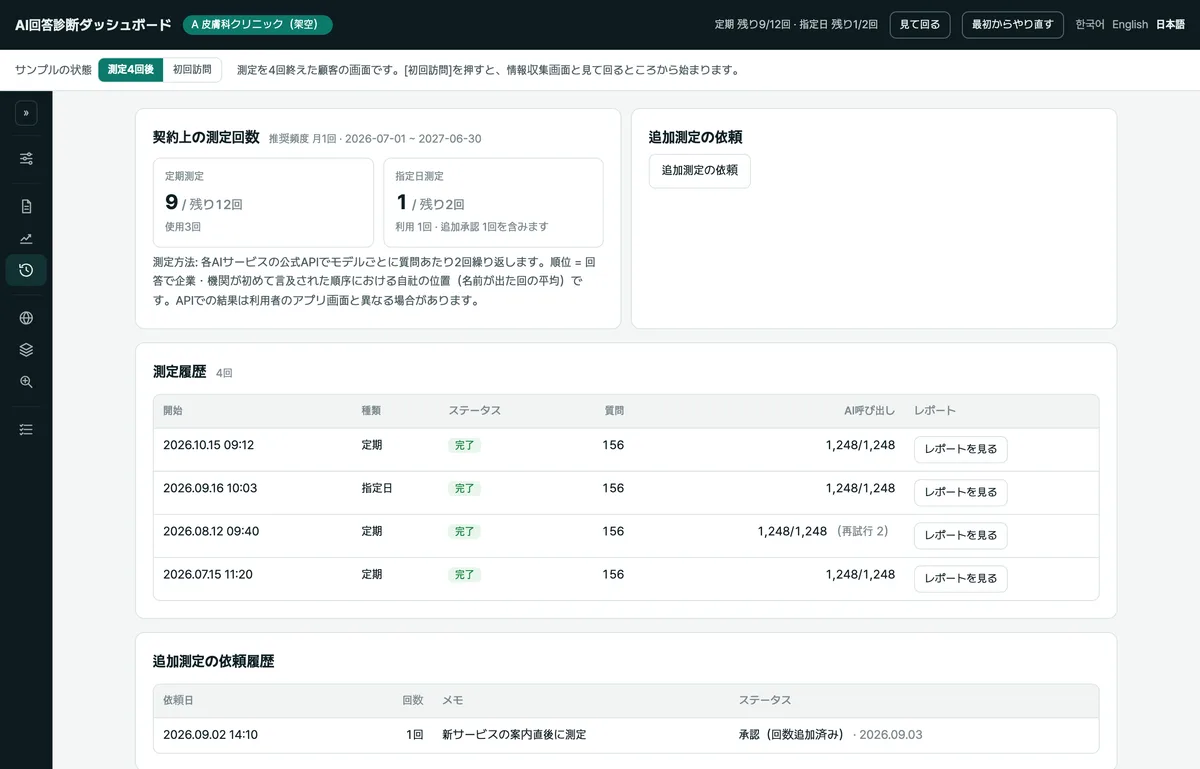The height and width of the screenshot is (769, 1200).
Task: View report for 2026.07.15 11:20 measurement
Action: click(960, 579)
